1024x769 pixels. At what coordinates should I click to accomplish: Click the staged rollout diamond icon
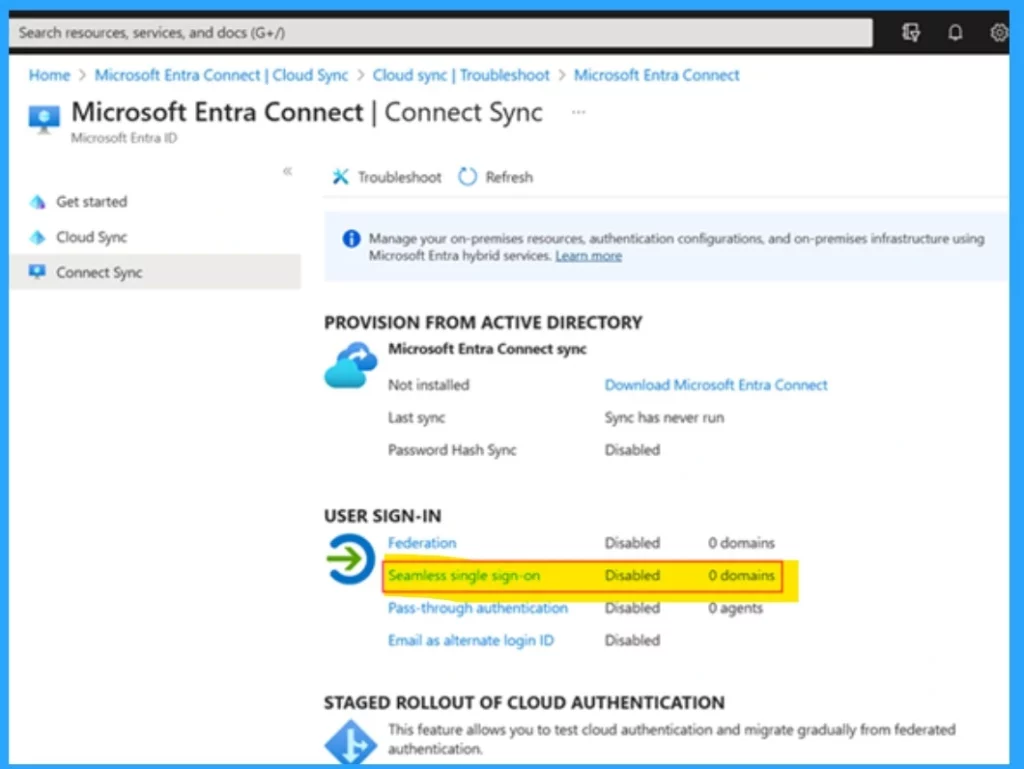[351, 742]
